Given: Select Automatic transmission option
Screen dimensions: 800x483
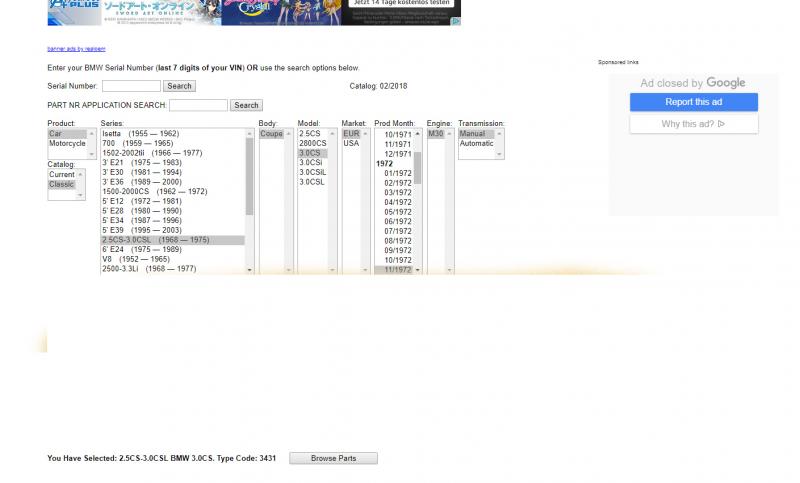Looking at the screenshot, I should [x=476, y=144].
